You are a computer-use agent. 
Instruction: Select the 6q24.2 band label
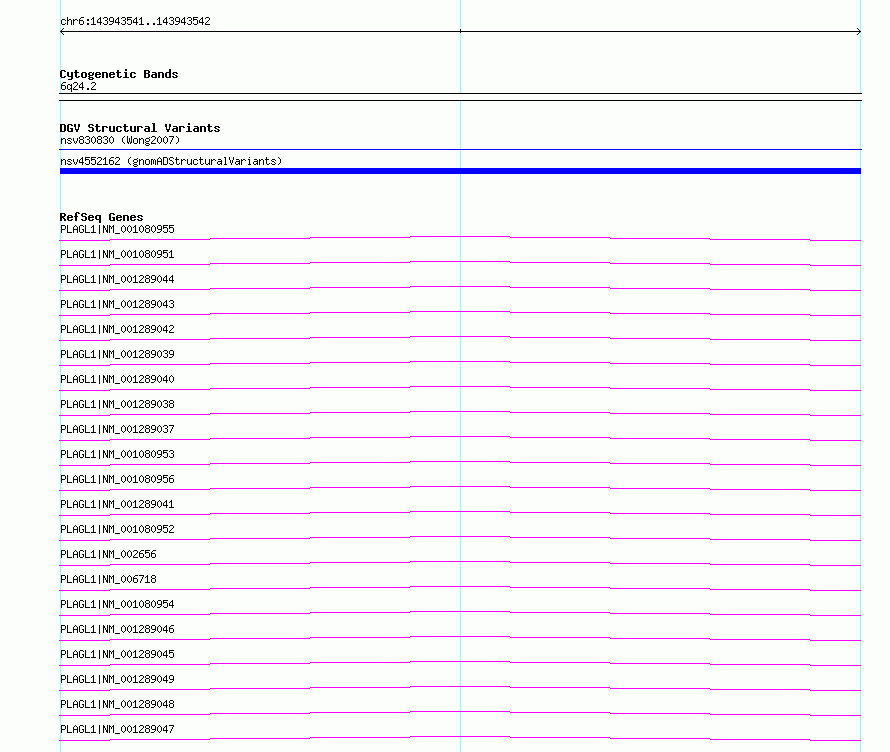(78, 86)
